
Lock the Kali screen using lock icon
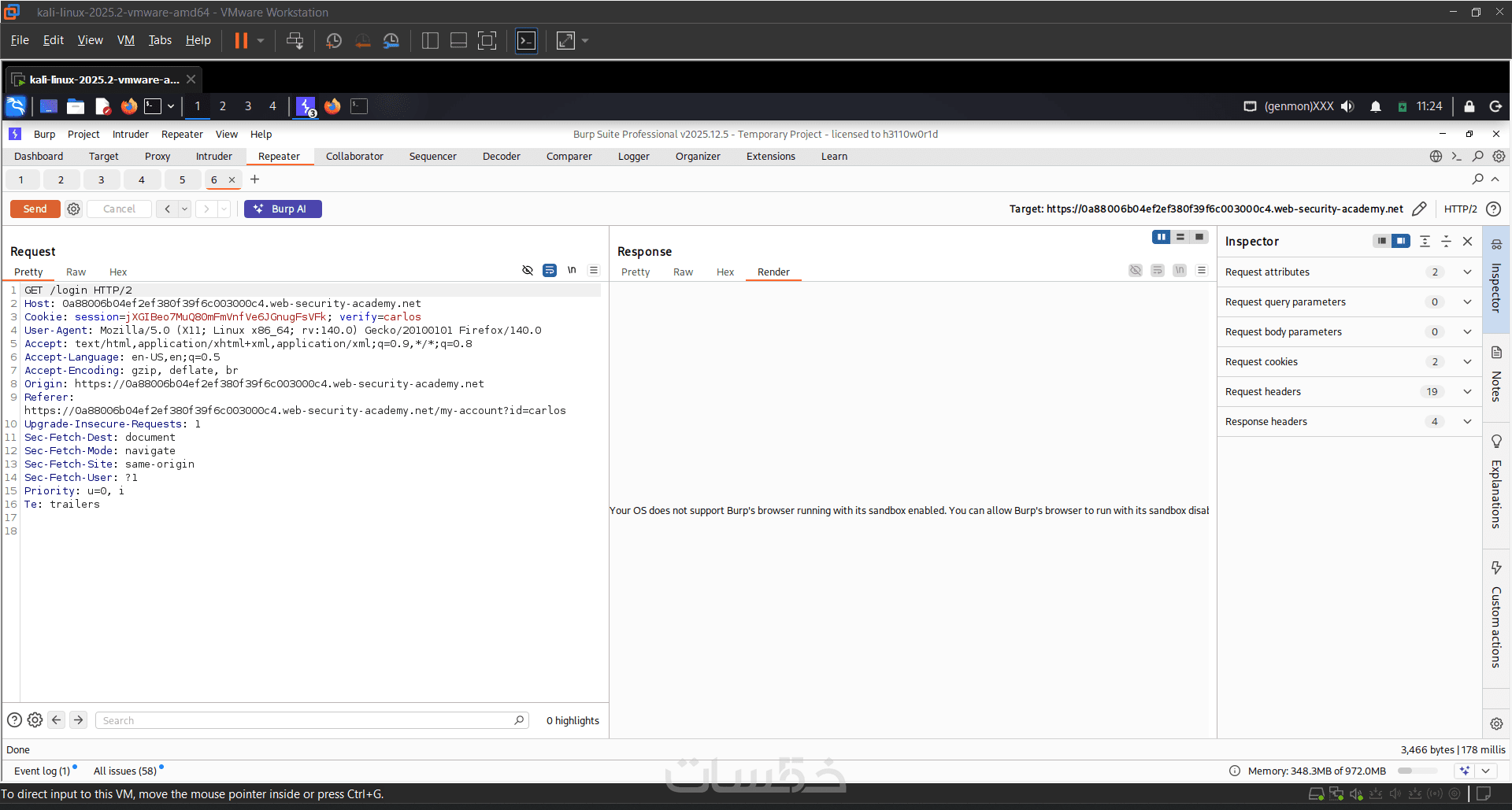coord(1469,106)
